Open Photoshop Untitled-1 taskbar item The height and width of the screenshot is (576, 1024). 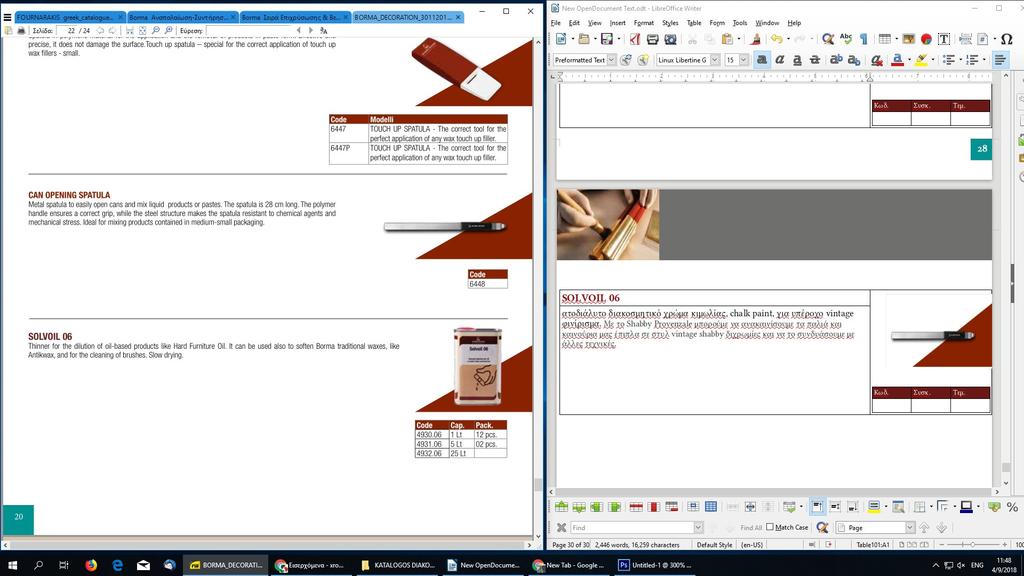click(x=654, y=565)
